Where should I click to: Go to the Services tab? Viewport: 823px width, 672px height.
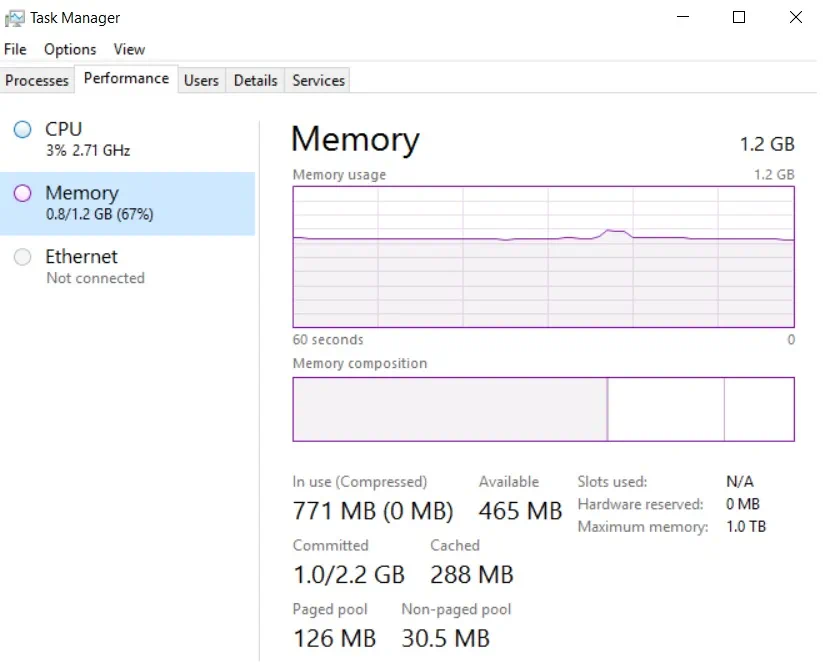(x=318, y=80)
